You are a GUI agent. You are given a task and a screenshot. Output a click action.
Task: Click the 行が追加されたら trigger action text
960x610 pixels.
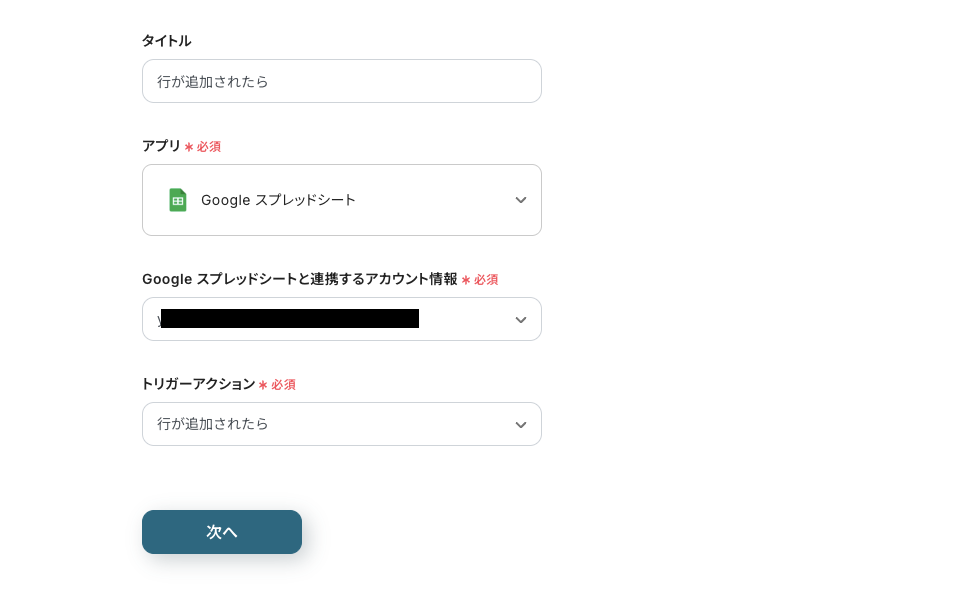(213, 424)
